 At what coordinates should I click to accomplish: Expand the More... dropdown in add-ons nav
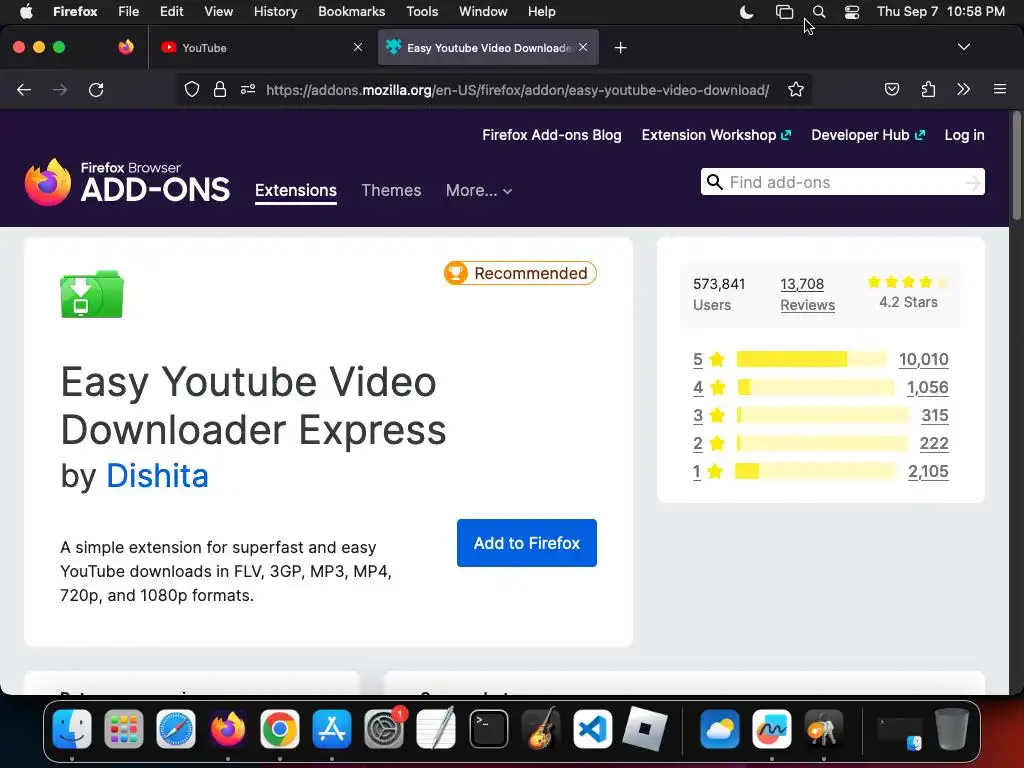(479, 191)
